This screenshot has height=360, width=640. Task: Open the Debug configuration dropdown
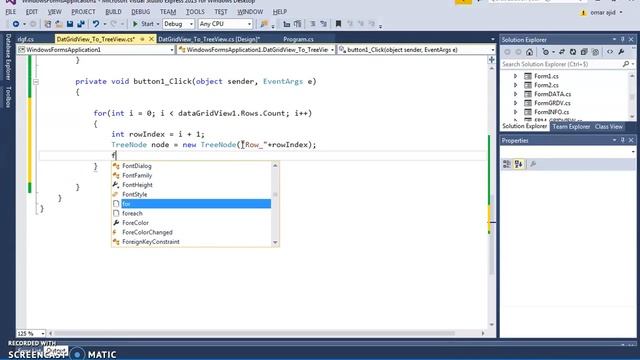[178, 24]
